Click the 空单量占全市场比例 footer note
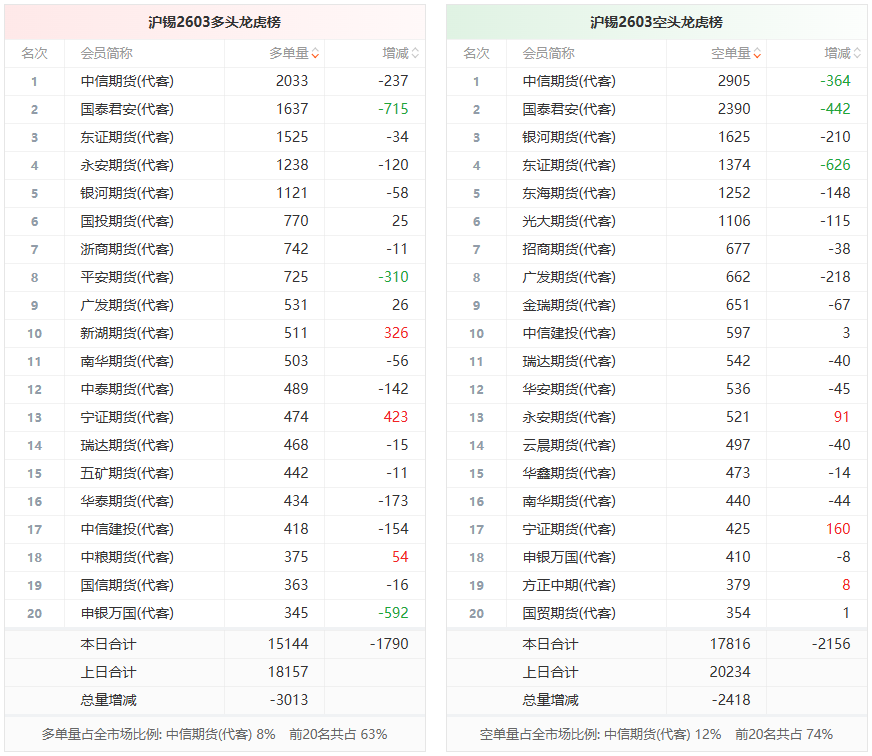Screen dimensions: 872x756 pyautogui.click(x=657, y=735)
